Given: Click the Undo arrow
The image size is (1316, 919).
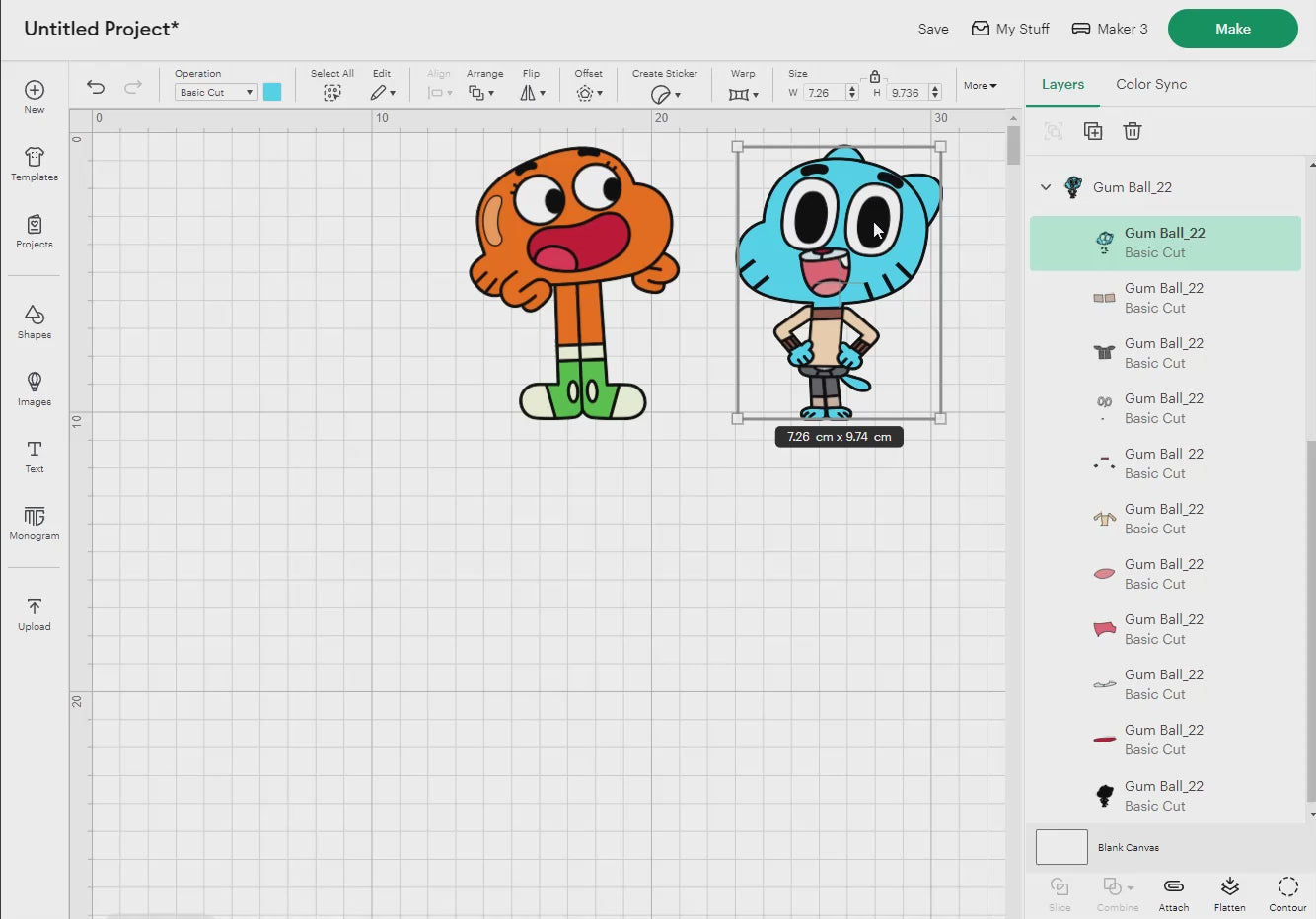Looking at the screenshot, I should click(x=96, y=87).
